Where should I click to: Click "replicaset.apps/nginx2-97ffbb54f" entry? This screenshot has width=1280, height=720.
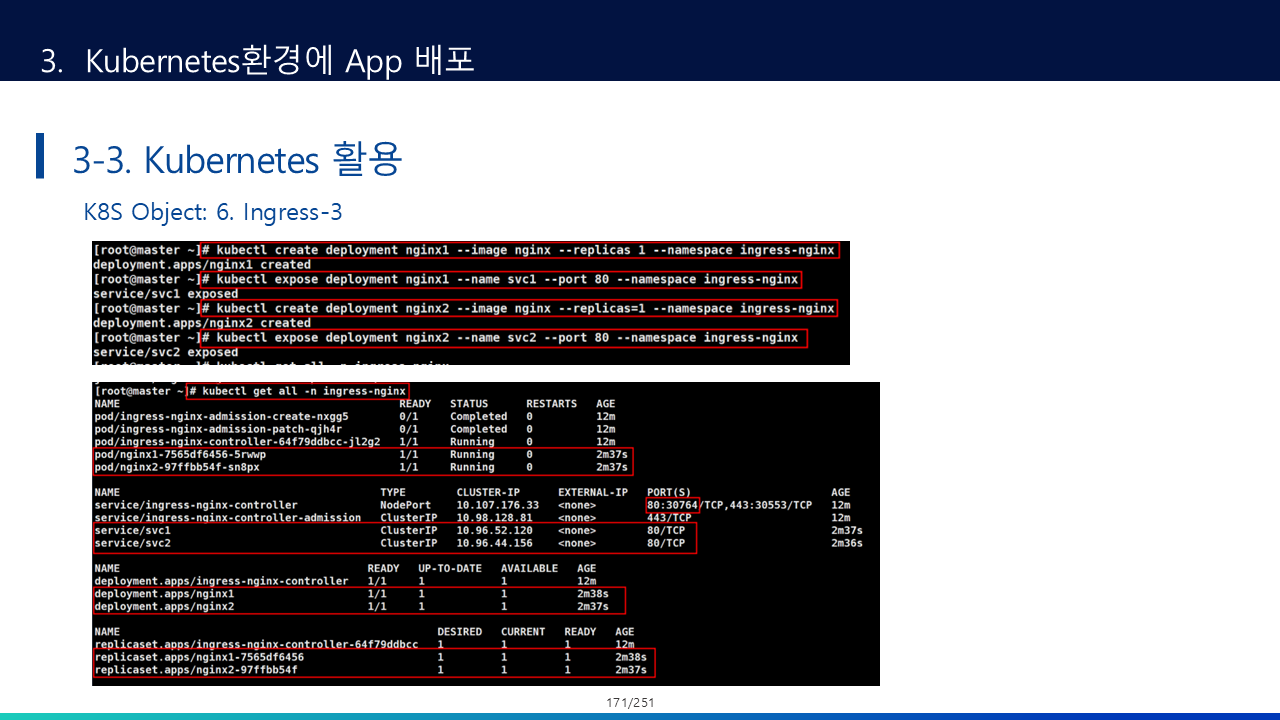[x=196, y=670]
